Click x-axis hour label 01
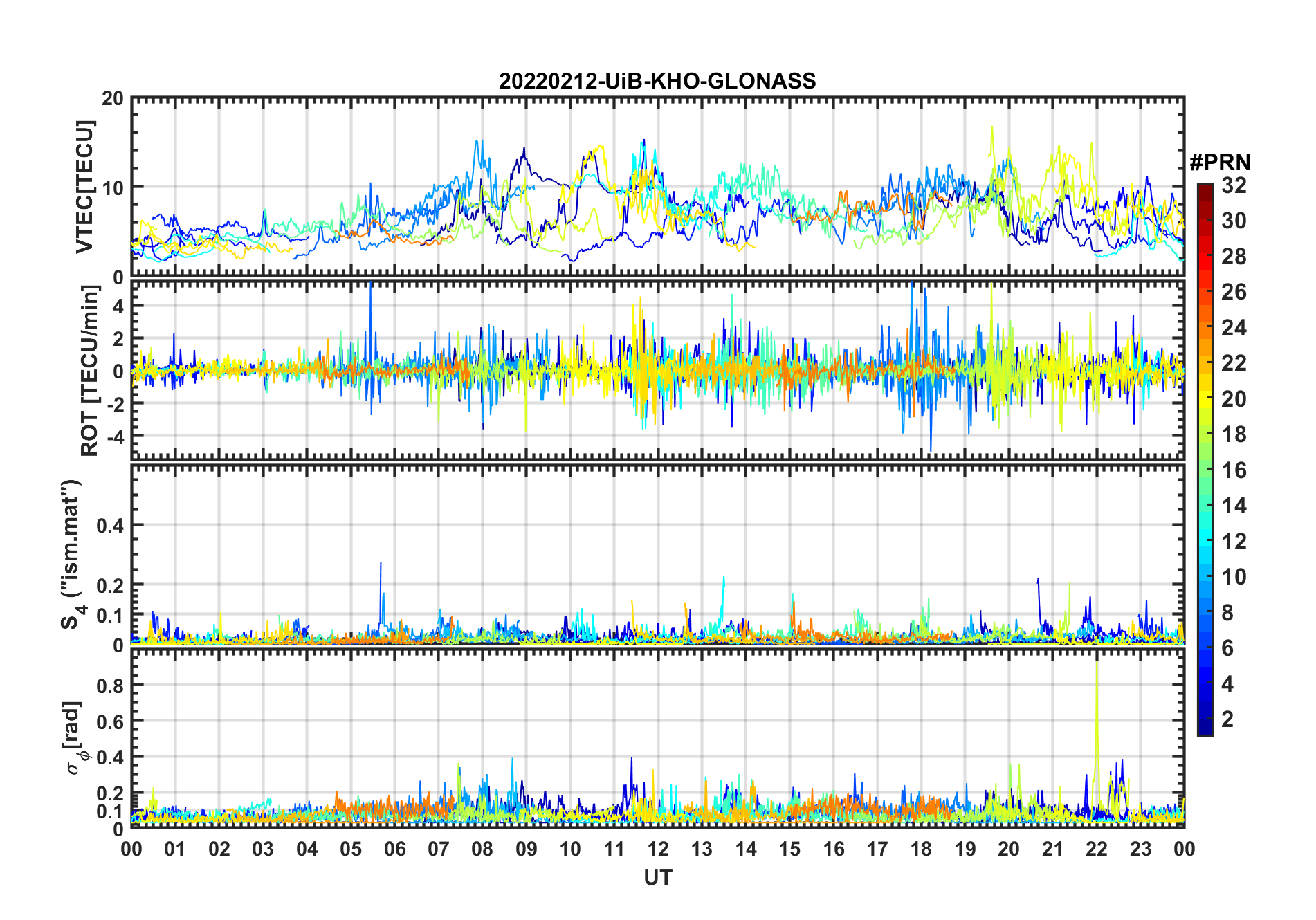The height and width of the screenshot is (920, 1316). tap(175, 849)
